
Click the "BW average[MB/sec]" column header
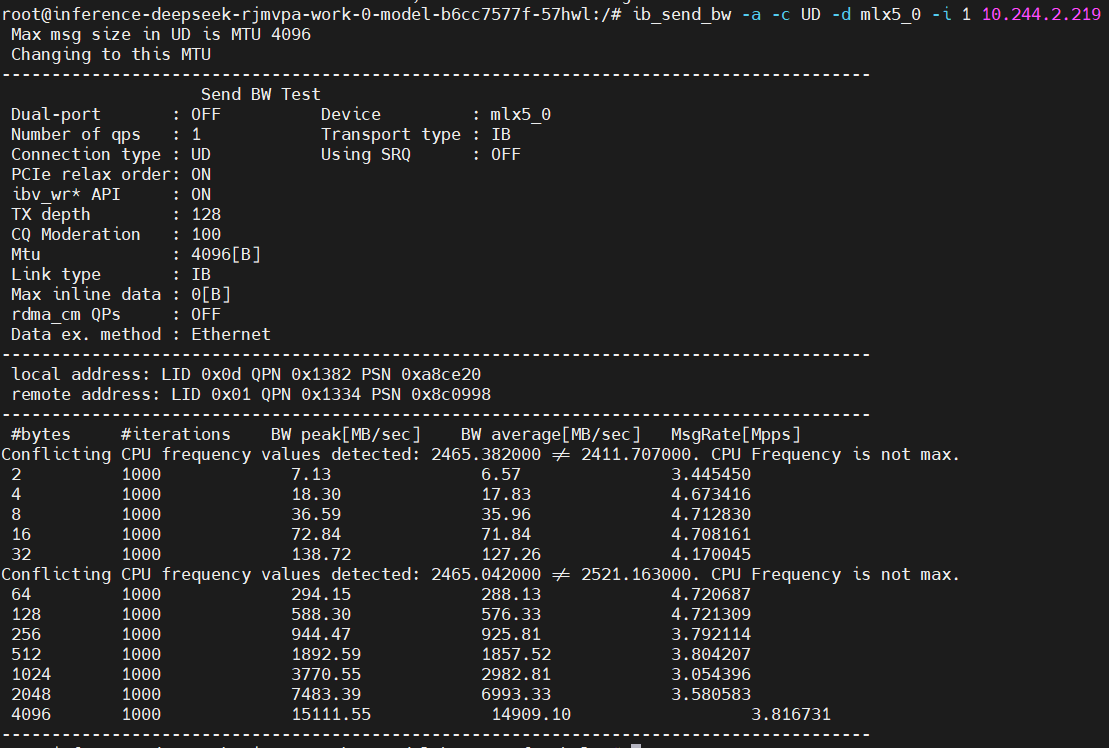[x=550, y=434]
